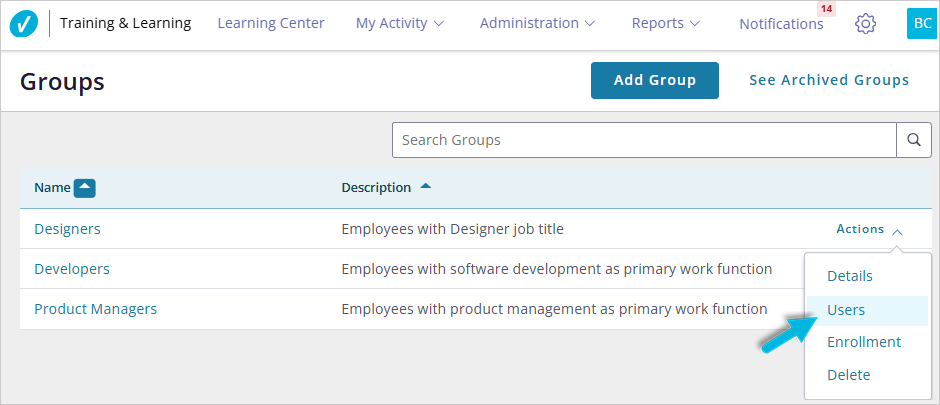Expand the My Activity menu

pos(400,23)
